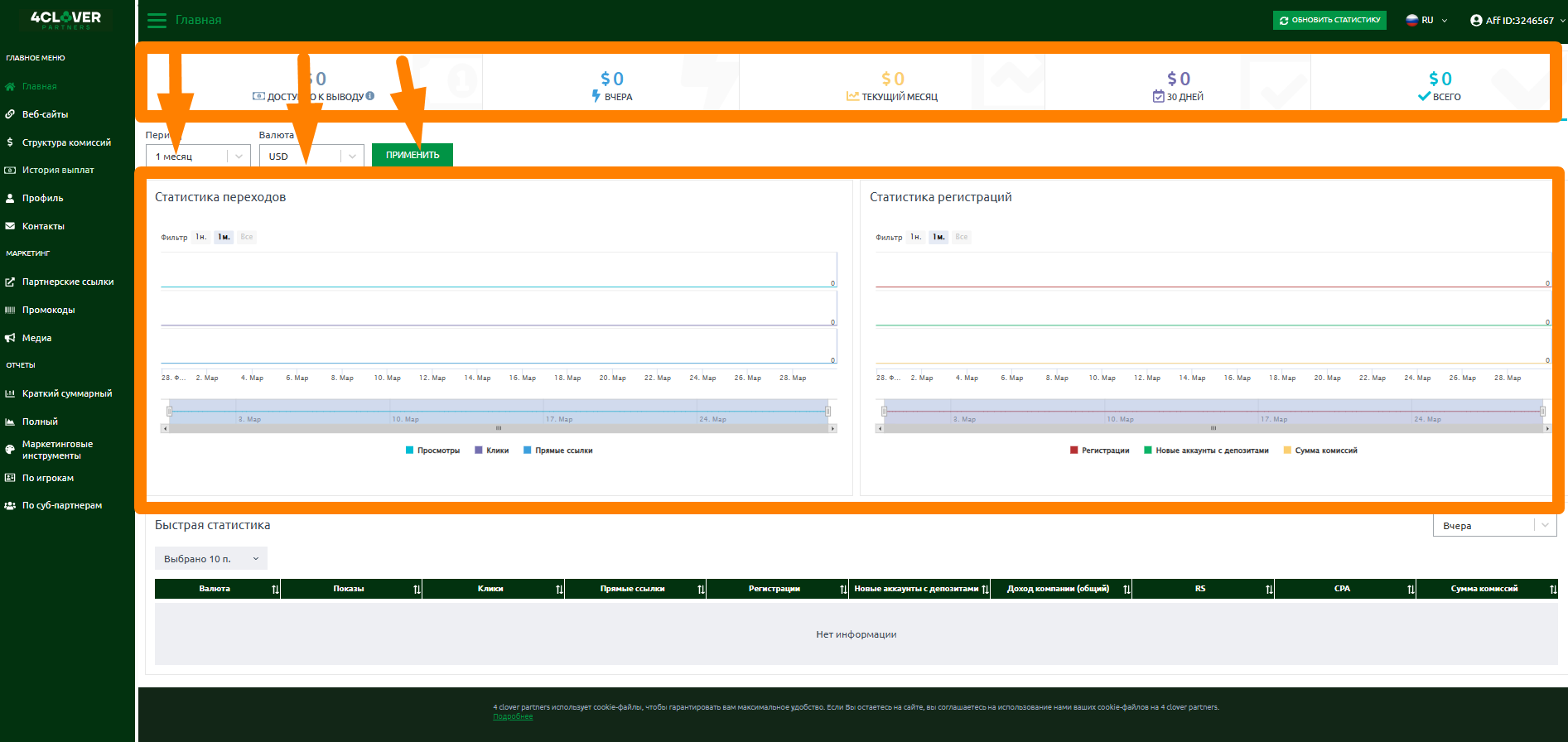Open the 'Выбрано 10 п.' column selector
1568x742 pixels.
[211, 559]
